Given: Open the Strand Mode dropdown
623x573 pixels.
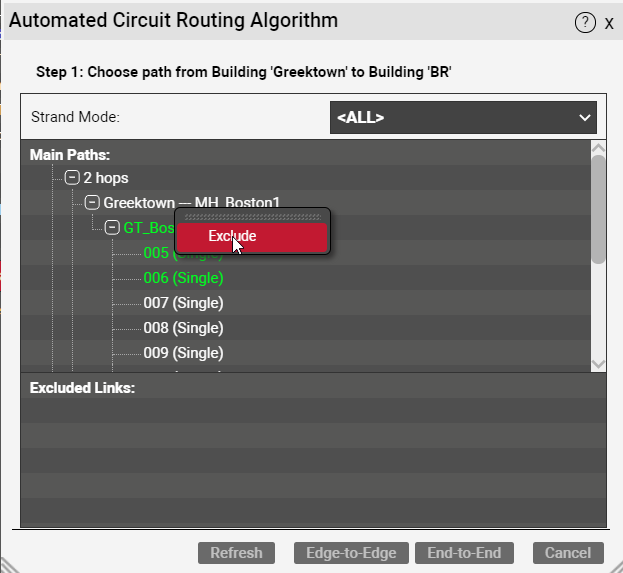Looking at the screenshot, I should [463, 118].
